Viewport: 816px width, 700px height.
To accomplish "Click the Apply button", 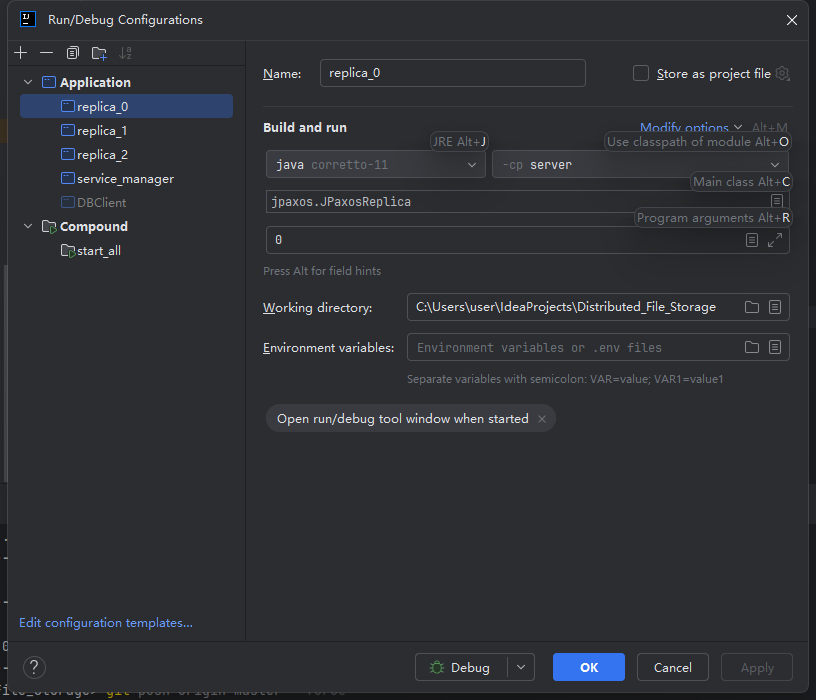I will (757, 667).
